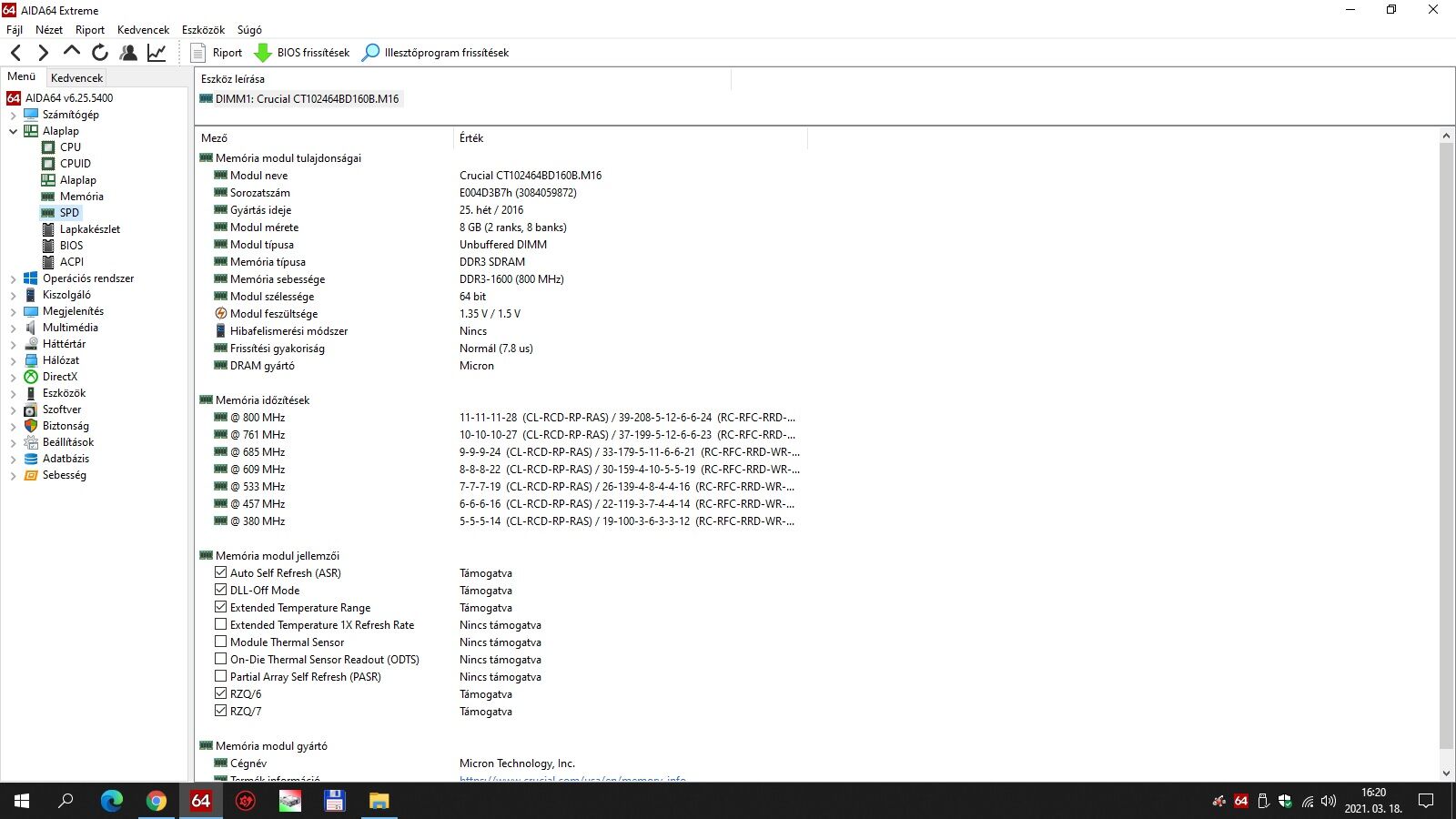Click the scrollbar down arrow

(1447, 773)
